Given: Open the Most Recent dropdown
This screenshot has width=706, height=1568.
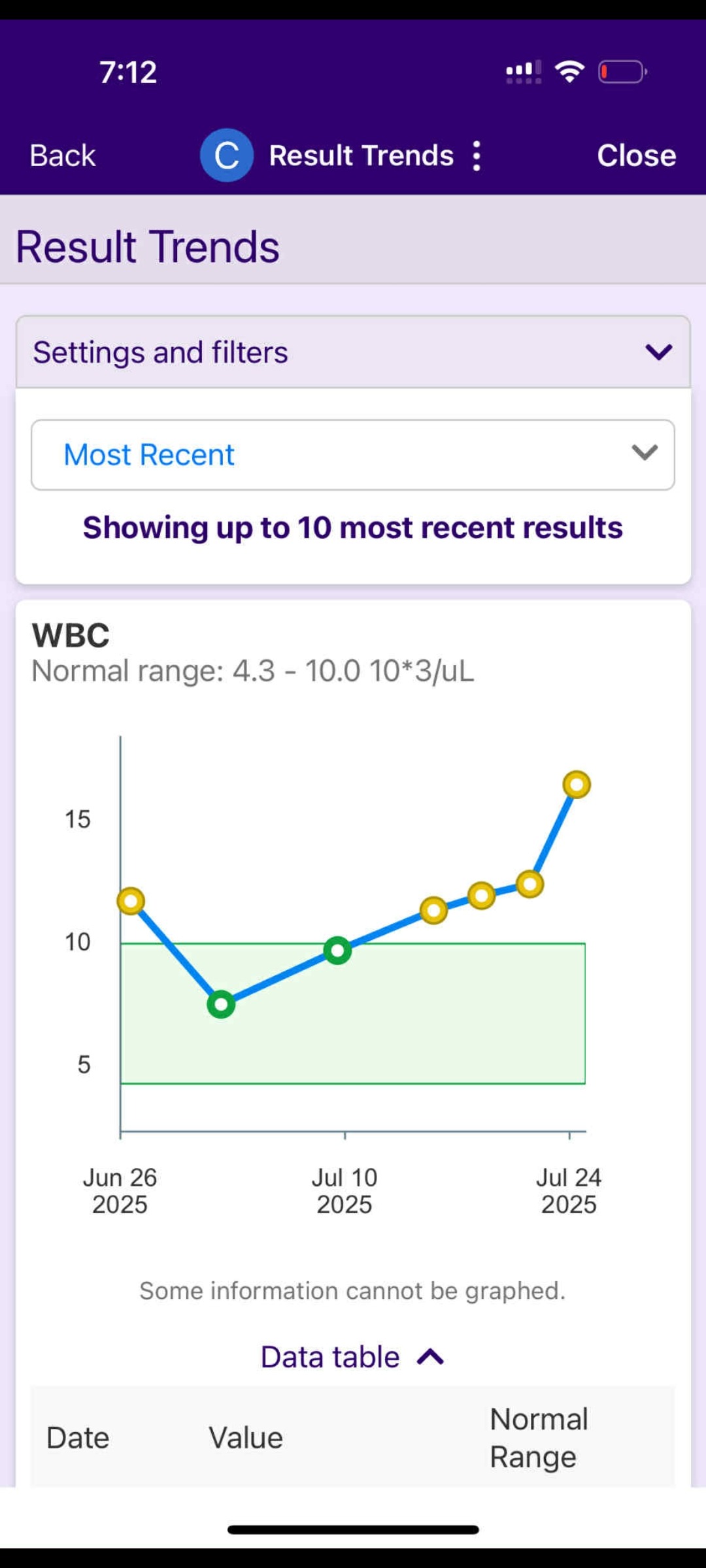Looking at the screenshot, I should [353, 455].
